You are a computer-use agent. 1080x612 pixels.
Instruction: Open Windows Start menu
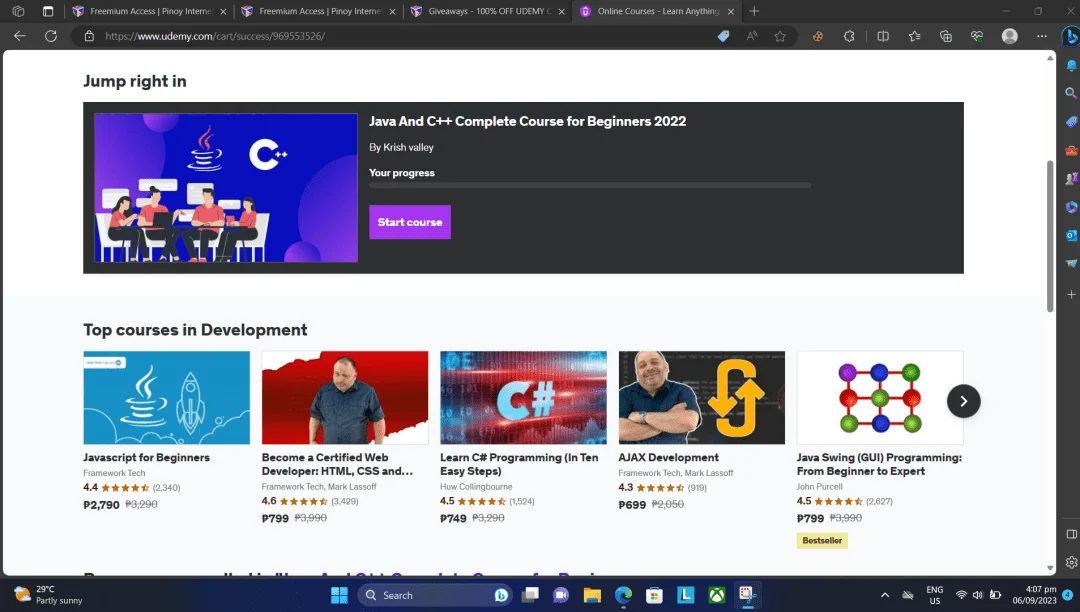tap(339, 595)
